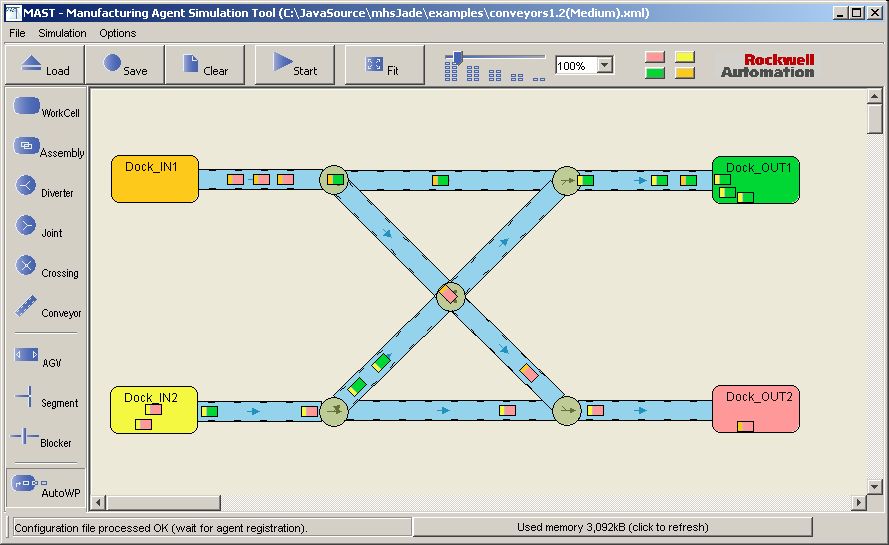Click the Rockwell Automation logo
Viewport: 889px width, 545px height.
[x=768, y=66]
